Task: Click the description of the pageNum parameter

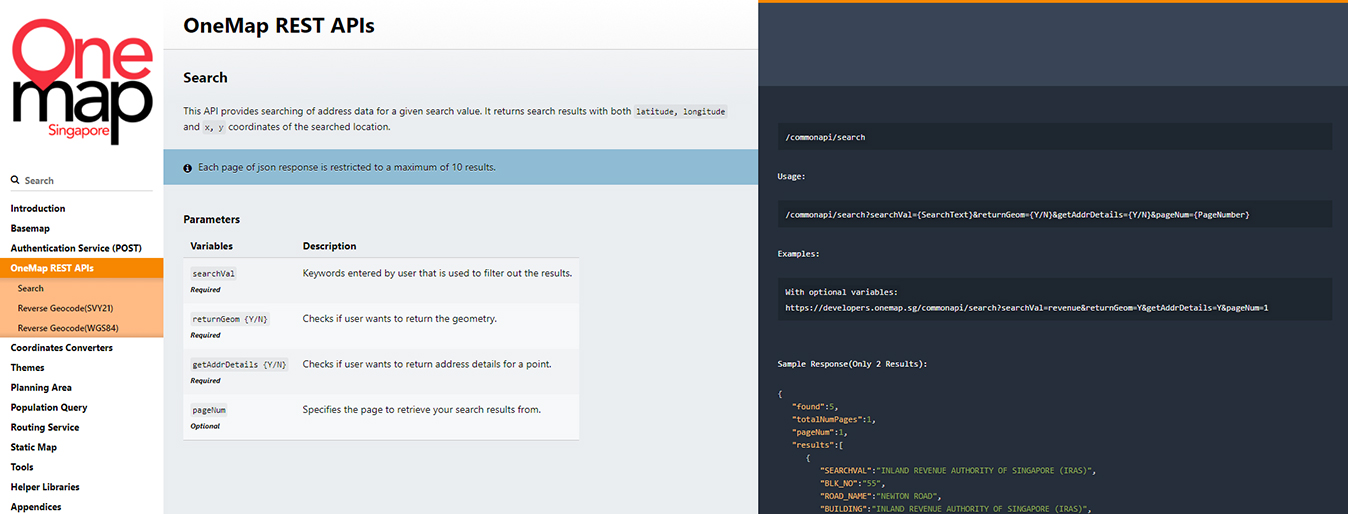Action: 422,410
